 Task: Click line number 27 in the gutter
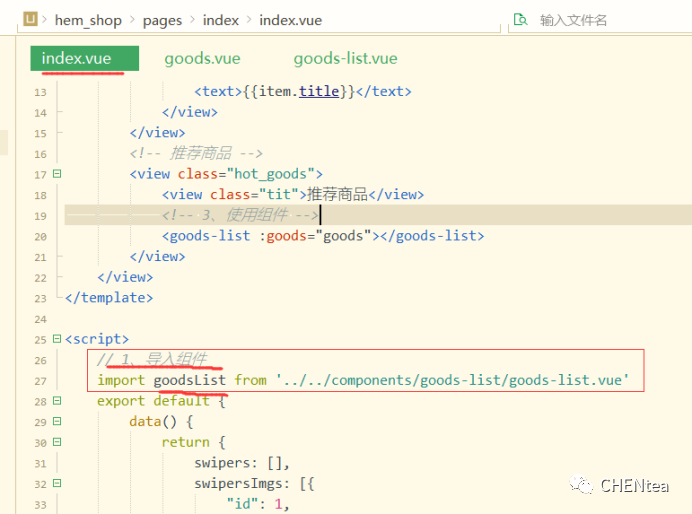[40, 380]
